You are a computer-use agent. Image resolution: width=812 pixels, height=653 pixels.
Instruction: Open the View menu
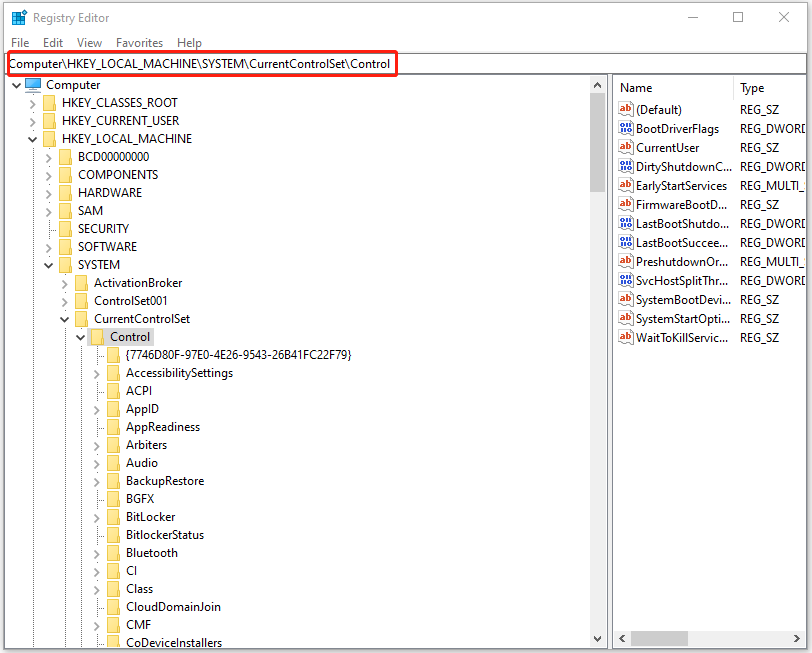90,42
